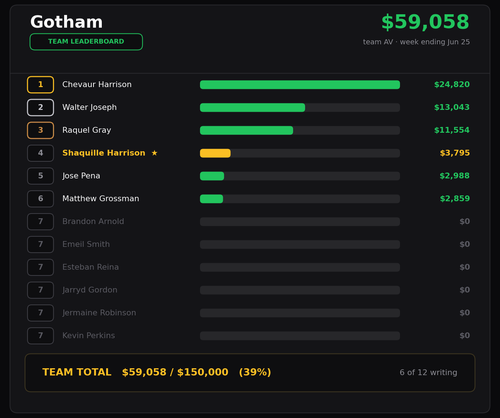The height and width of the screenshot is (418, 500).
Task: Click Matthew Grossman's progress bar
Action: [x=300, y=199]
